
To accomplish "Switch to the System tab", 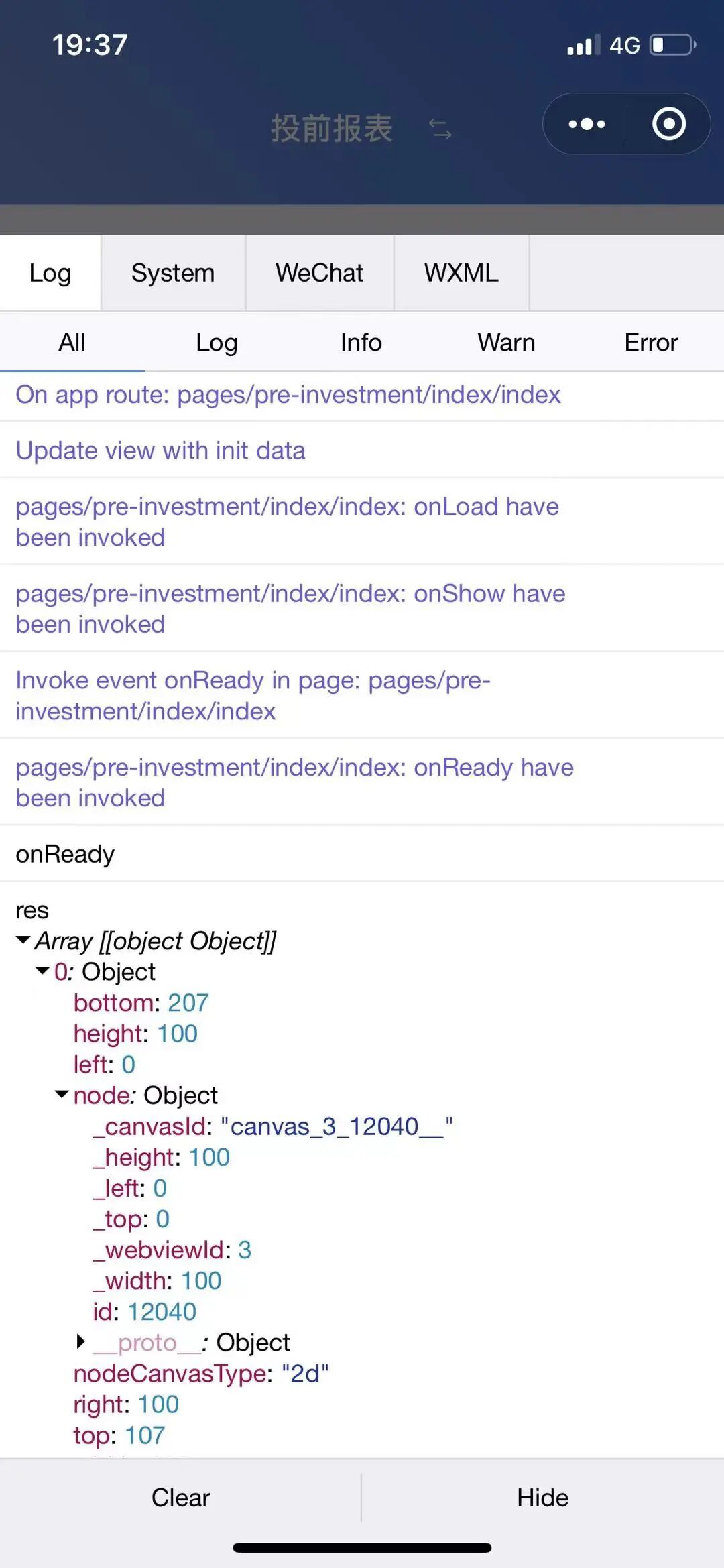I will [x=173, y=273].
